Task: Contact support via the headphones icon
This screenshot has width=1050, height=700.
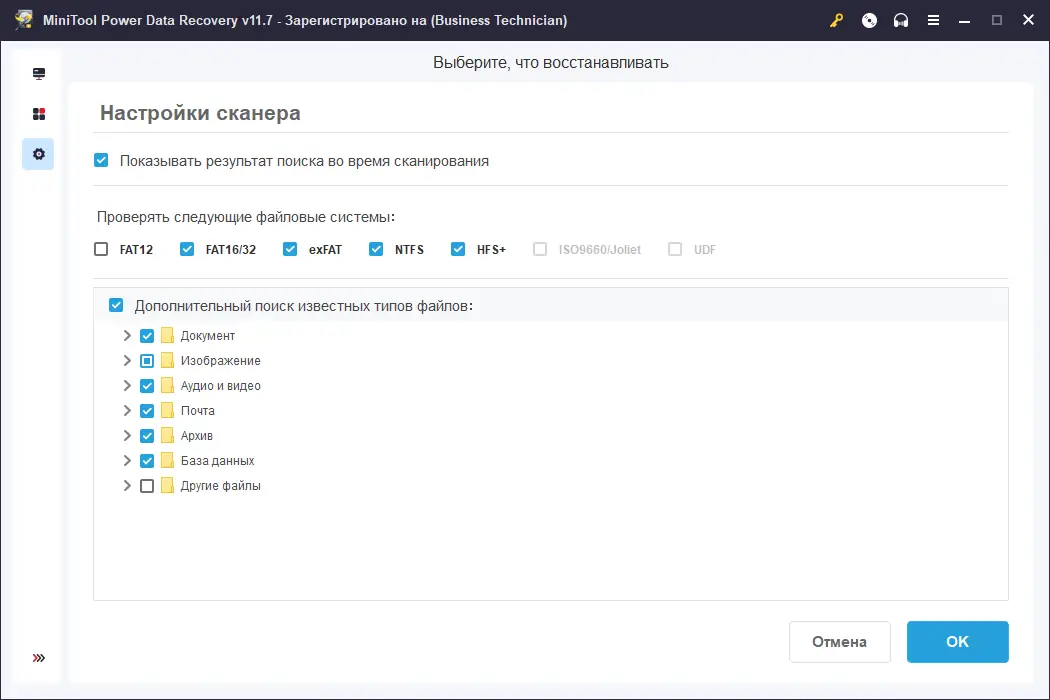Action: click(900, 20)
